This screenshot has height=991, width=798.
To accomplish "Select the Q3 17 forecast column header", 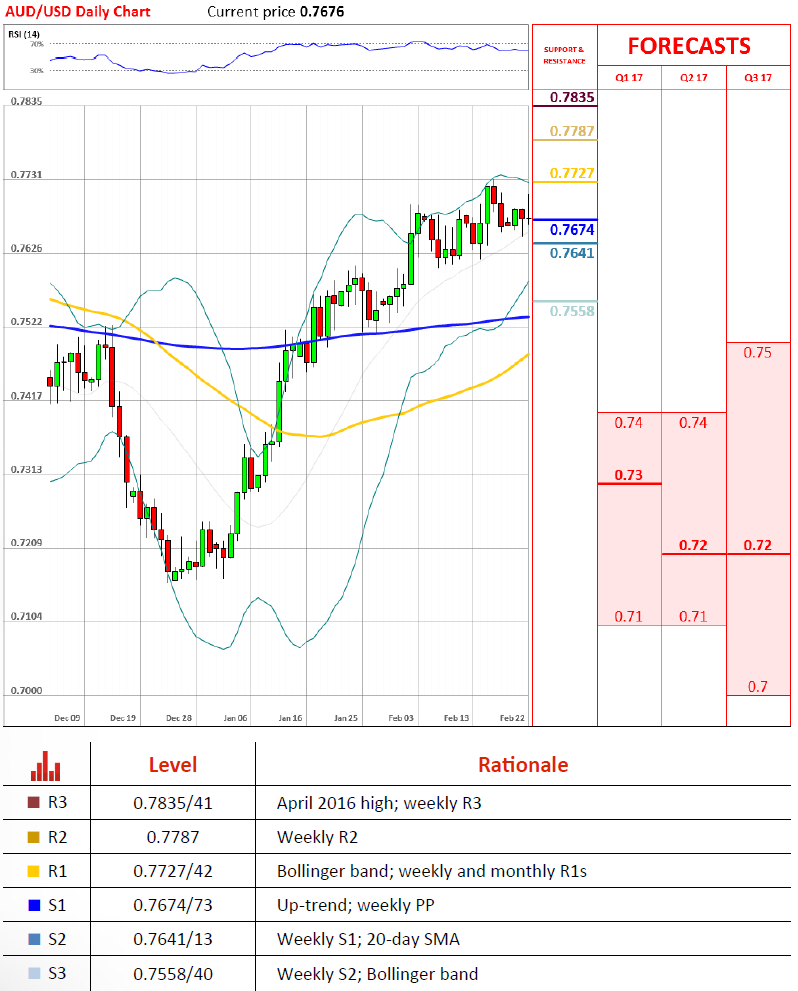I will pos(758,78).
